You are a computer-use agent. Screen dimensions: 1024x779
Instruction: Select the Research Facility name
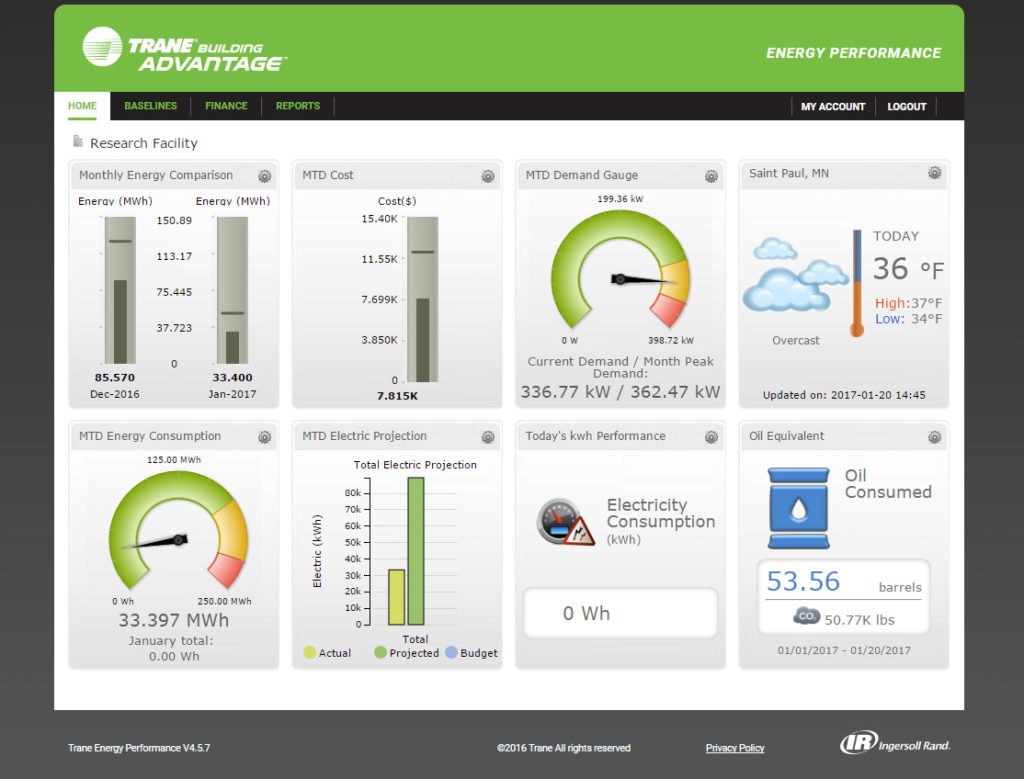click(144, 143)
